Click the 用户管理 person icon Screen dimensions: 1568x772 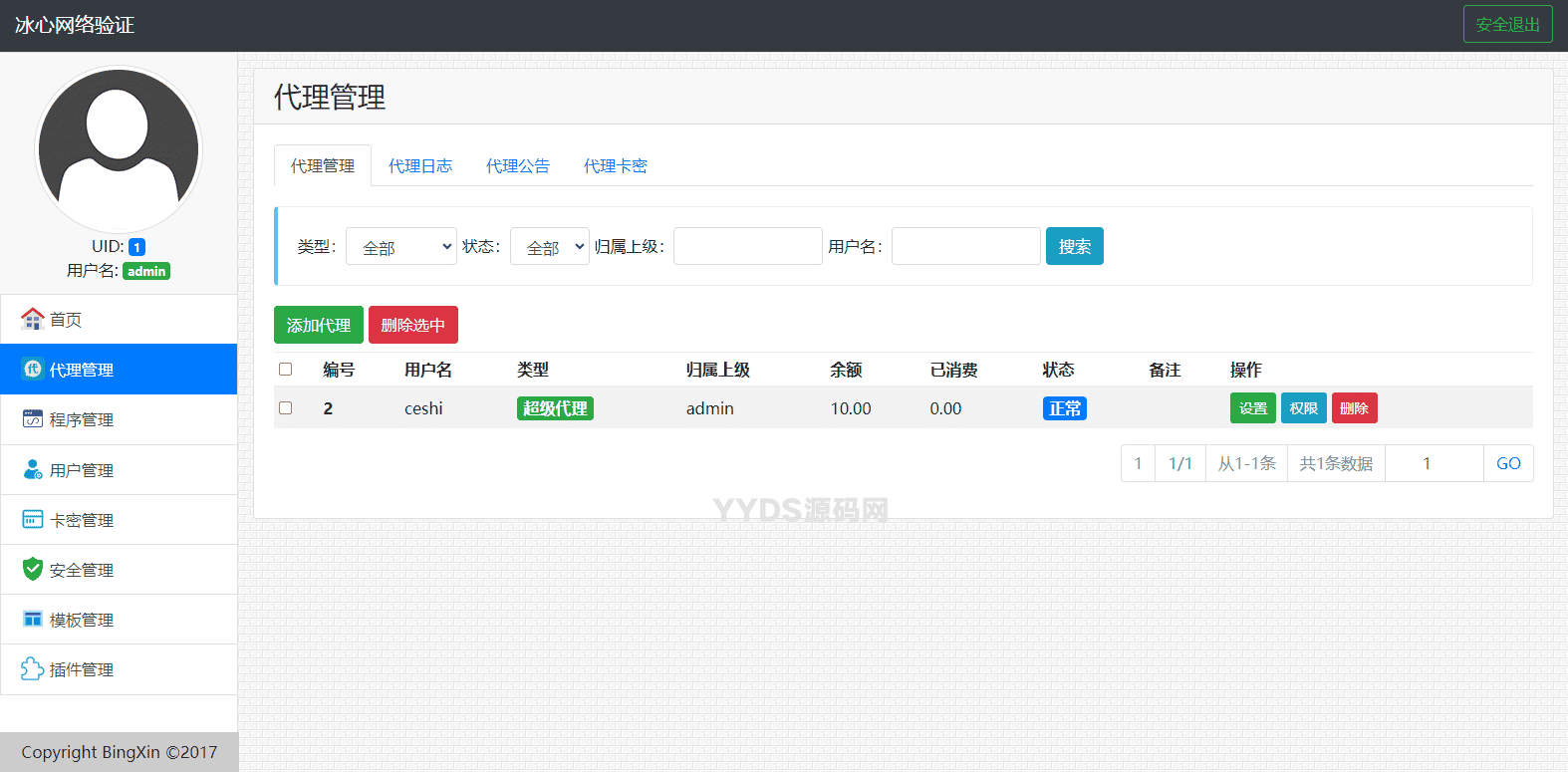pyautogui.click(x=33, y=469)
